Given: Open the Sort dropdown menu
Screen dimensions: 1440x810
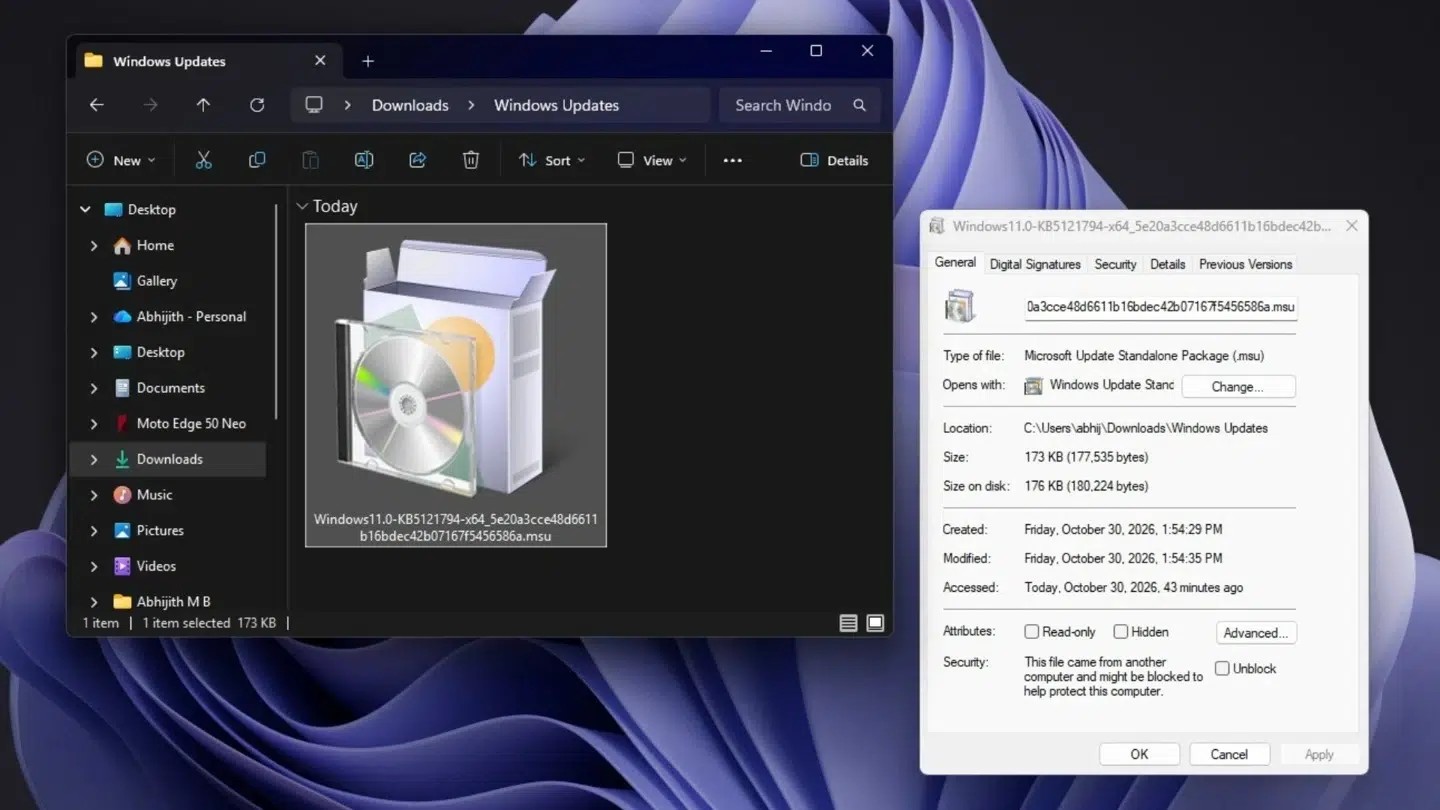Looking at the screenshot, I should click(552, 160).
